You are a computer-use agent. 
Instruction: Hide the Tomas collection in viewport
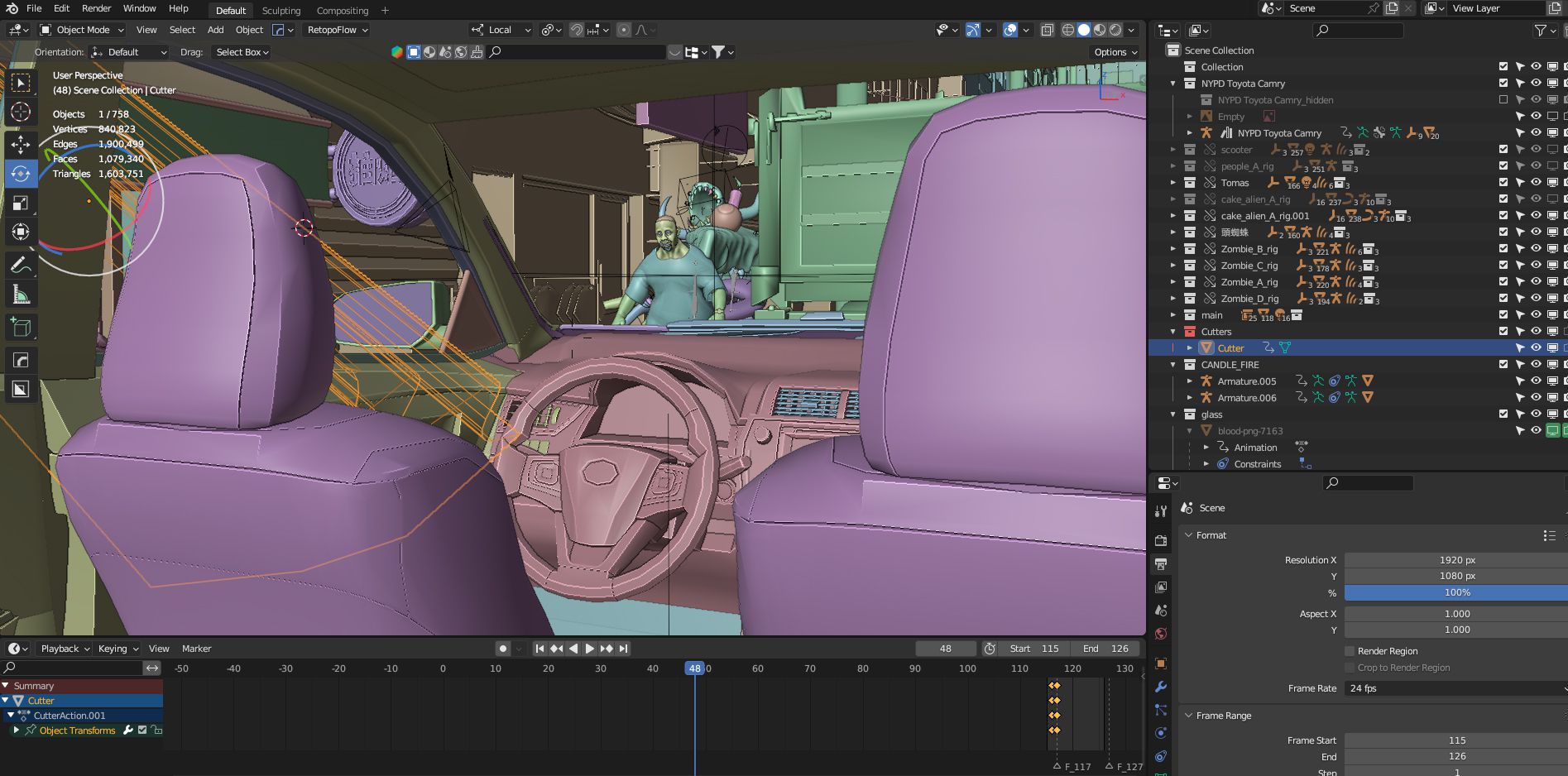[x=1536, y=183]
